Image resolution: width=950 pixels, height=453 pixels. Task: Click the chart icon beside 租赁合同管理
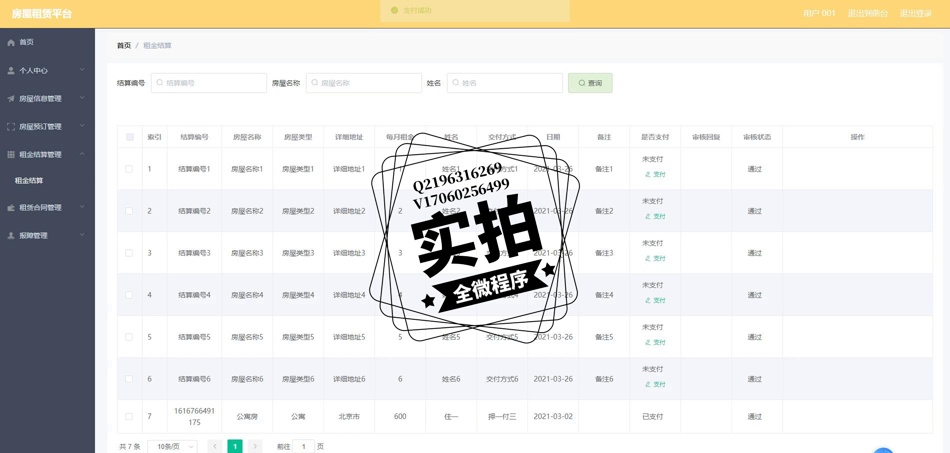11,208
